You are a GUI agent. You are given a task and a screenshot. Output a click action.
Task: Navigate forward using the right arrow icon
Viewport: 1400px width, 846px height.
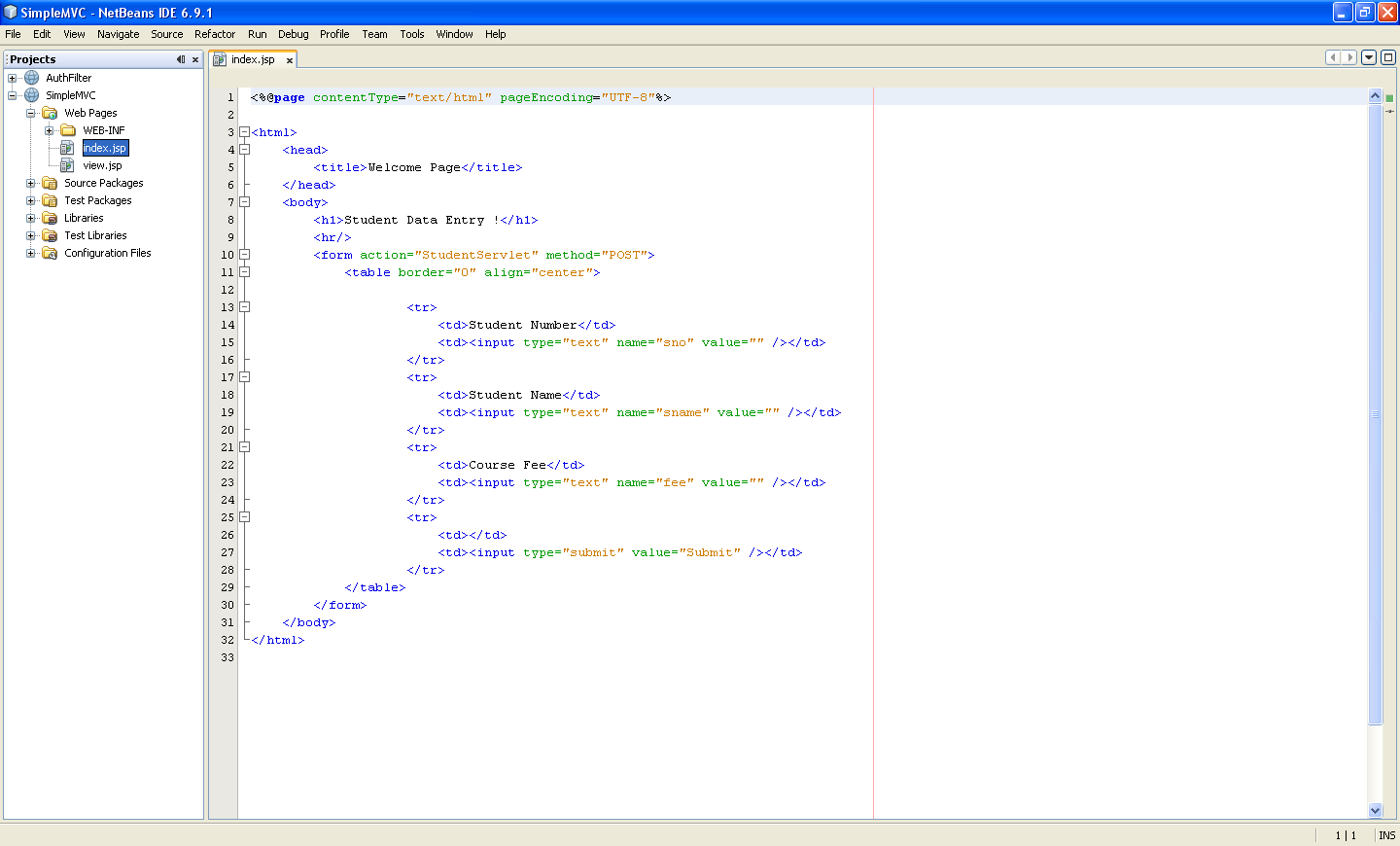point(1349,57)
